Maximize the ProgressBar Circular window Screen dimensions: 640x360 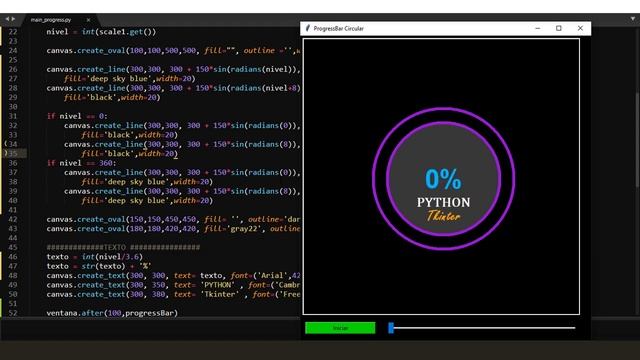pos(559,28)
